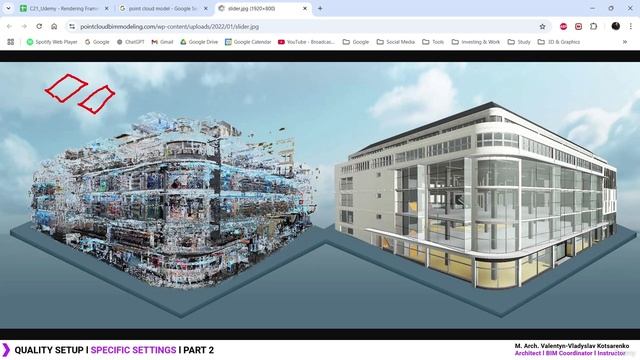Open the ChatGPT bookmark
The width and height of the screenshot is (640, 360).
coord(131,42)
